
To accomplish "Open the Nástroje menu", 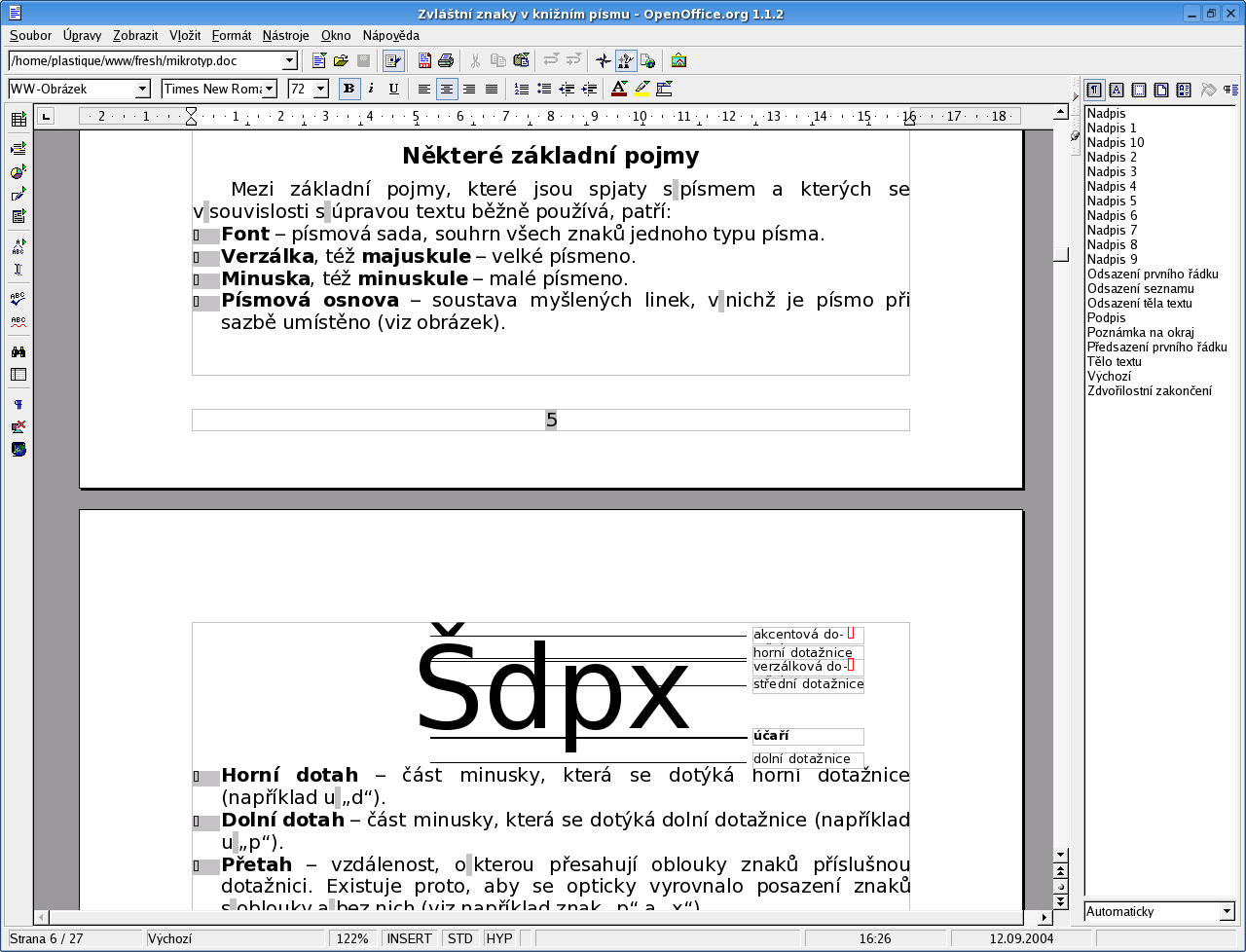I will (285, 35).
